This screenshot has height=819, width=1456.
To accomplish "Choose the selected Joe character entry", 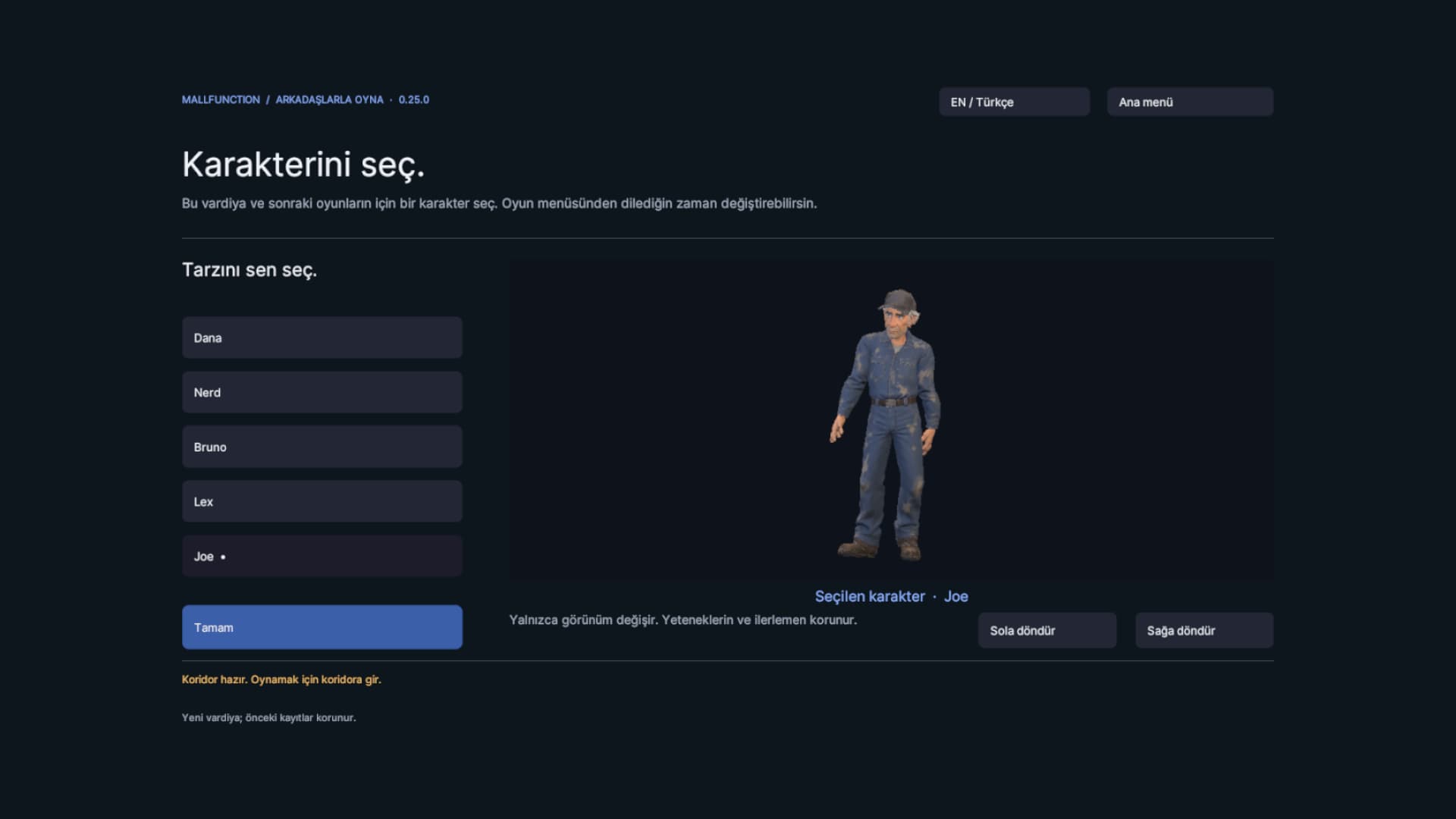I will tap(322, 556).
